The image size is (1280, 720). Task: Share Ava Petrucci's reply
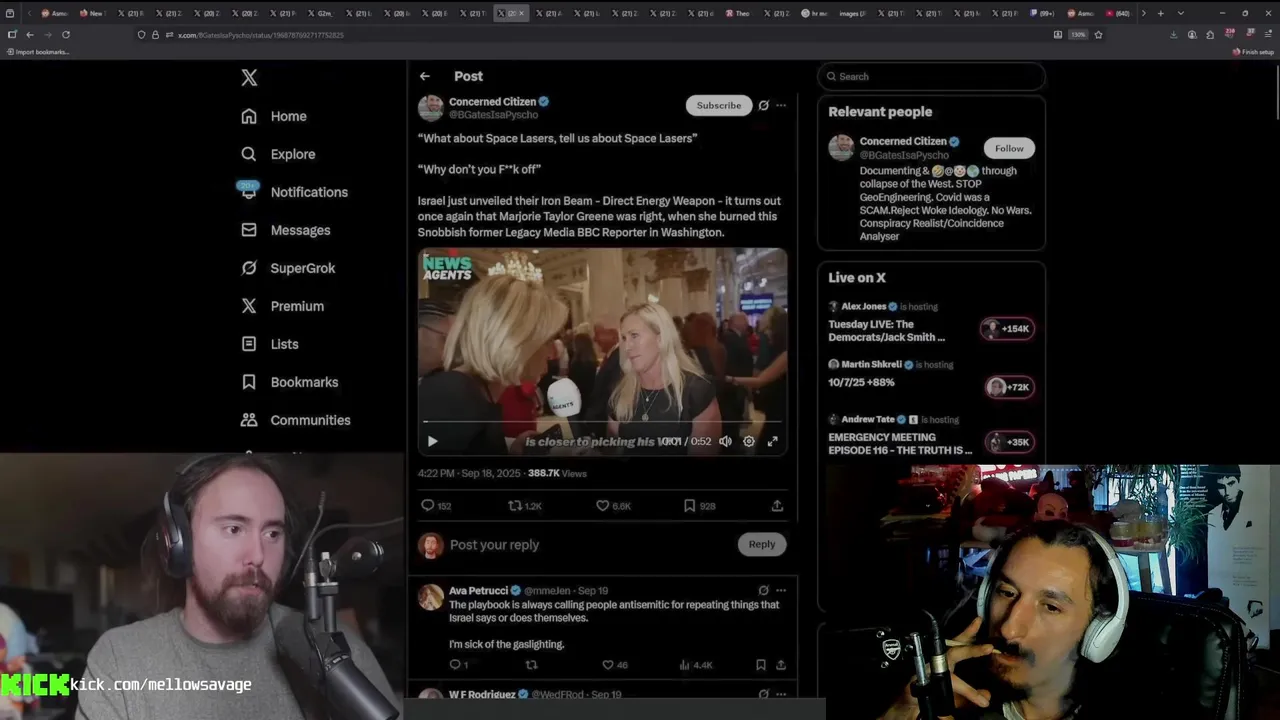click(x=781, y=665)
